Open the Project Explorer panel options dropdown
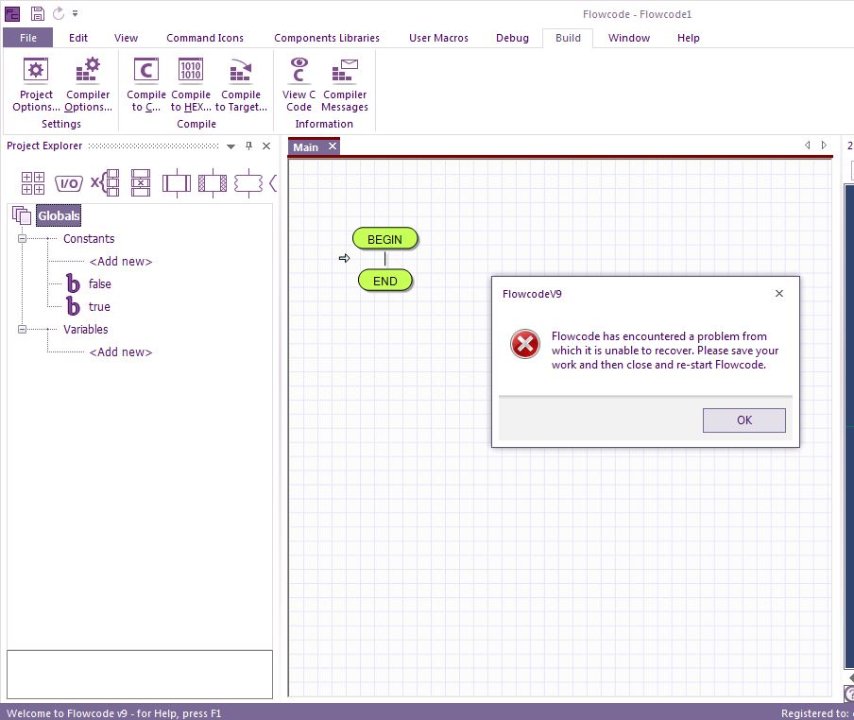 click(x=231, y=146)
